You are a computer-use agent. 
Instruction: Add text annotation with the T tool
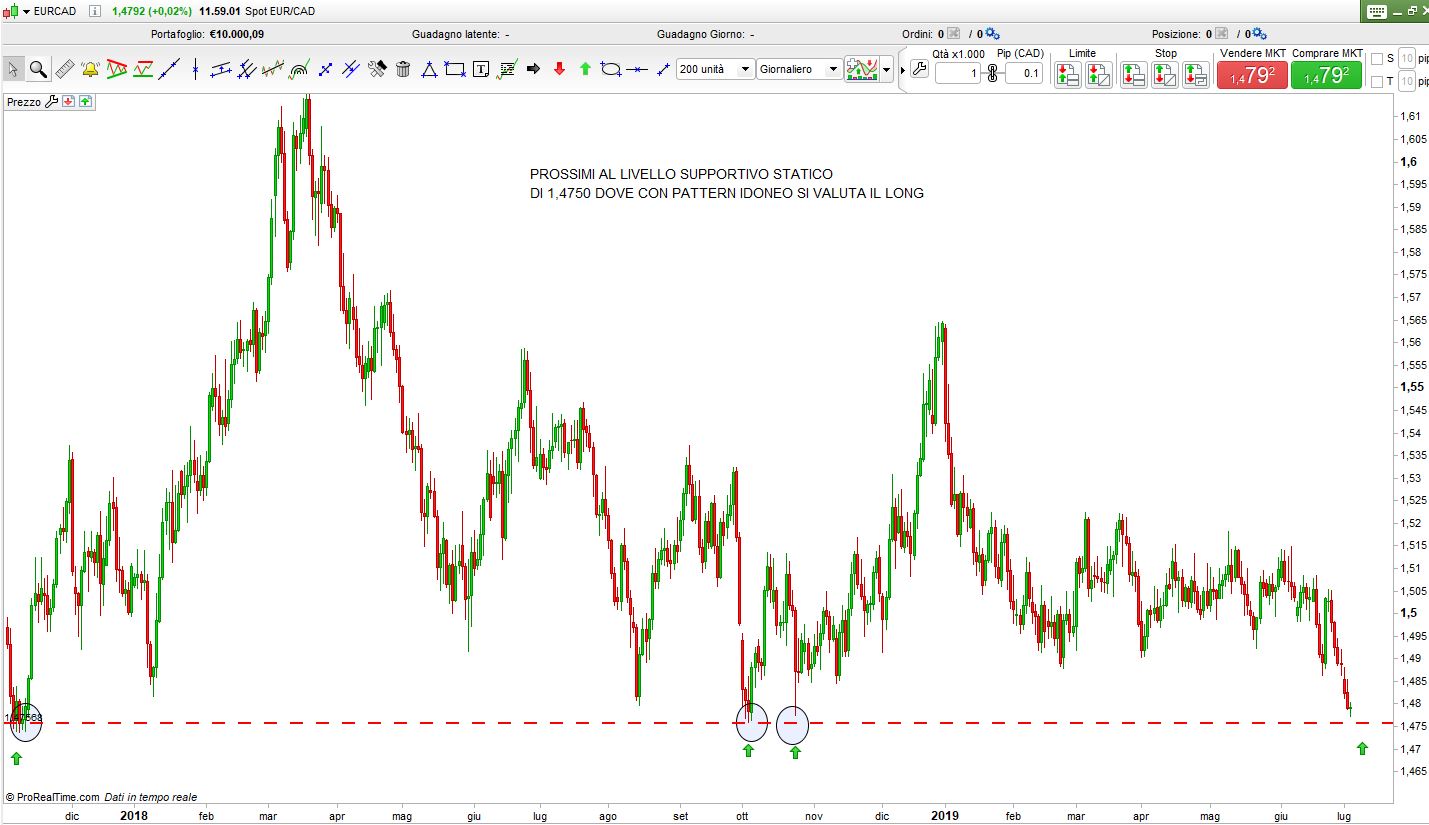(481, 69)
